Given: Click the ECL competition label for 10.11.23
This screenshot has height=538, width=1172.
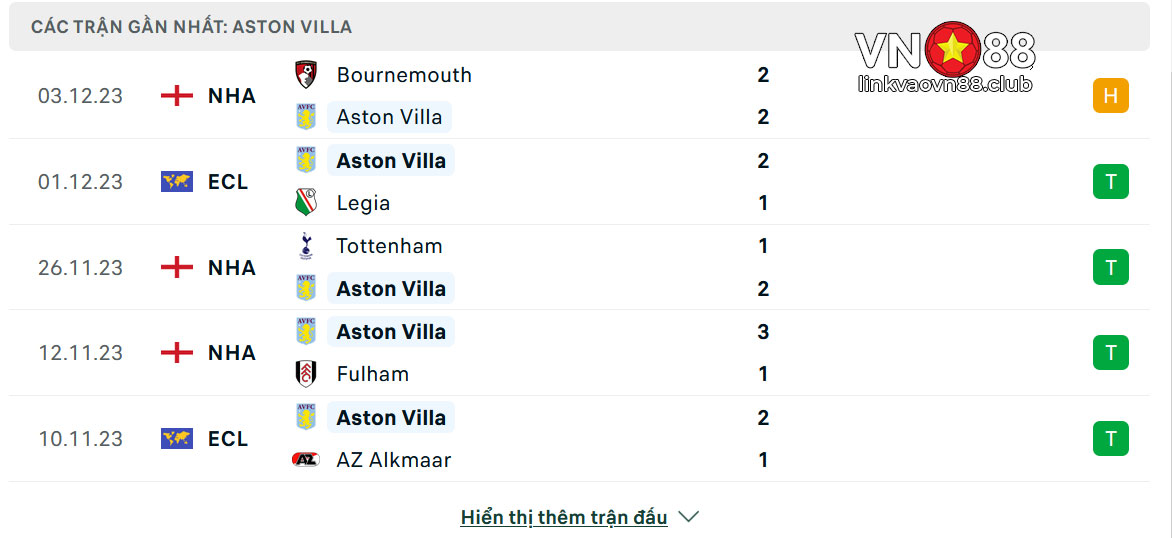Looking at the screenshot, I should pyautogui.click(x=228, y=439).
